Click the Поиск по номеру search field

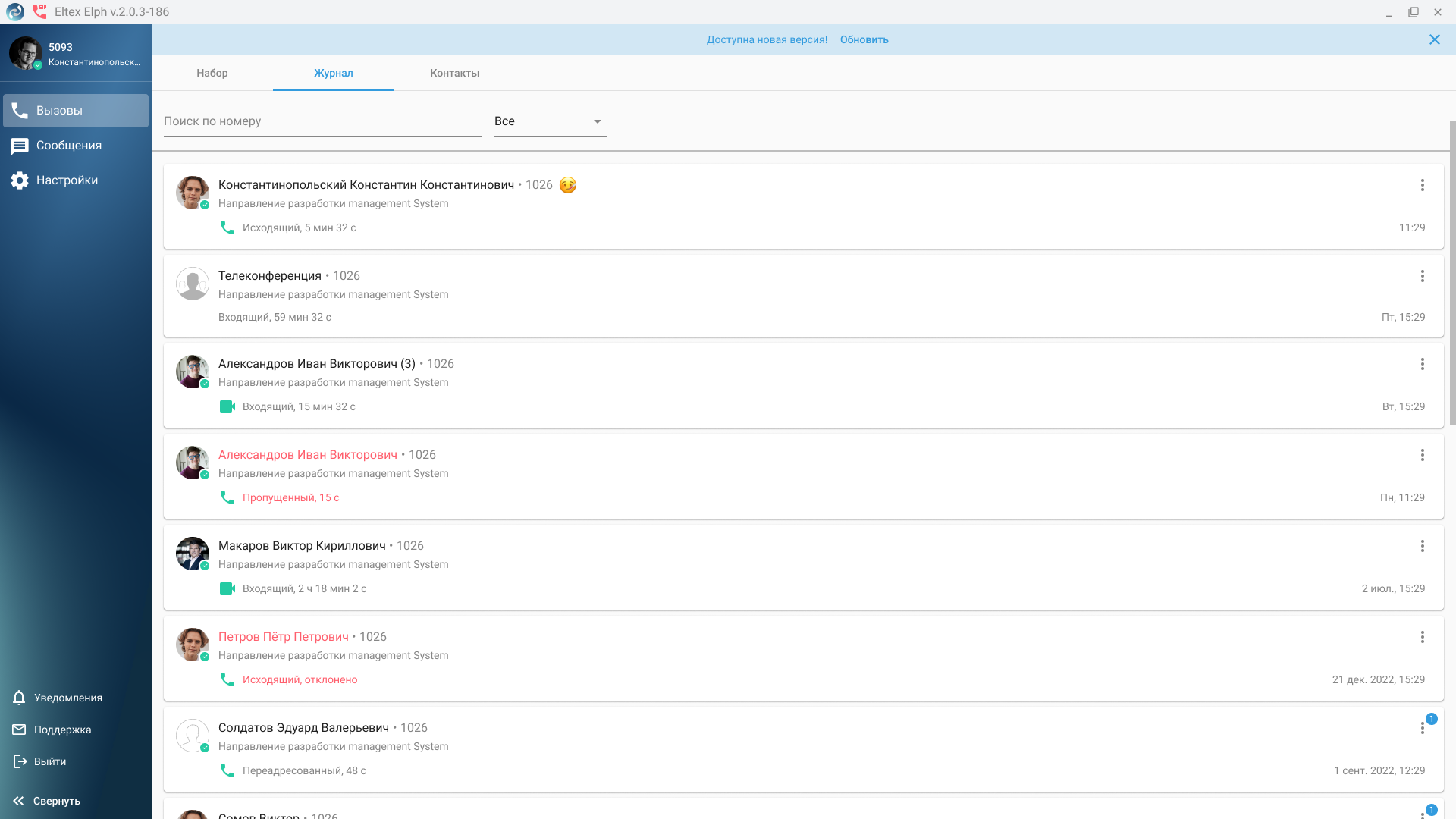(322, 121)
